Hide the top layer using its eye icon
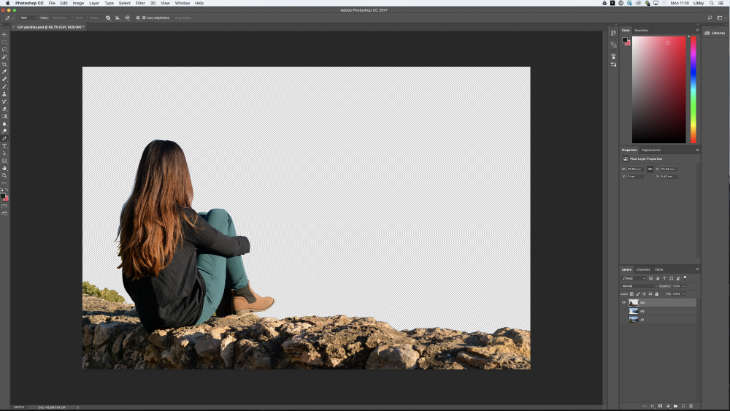The width and height of the screenshot is (730, 411). click(x=624, y=302)
